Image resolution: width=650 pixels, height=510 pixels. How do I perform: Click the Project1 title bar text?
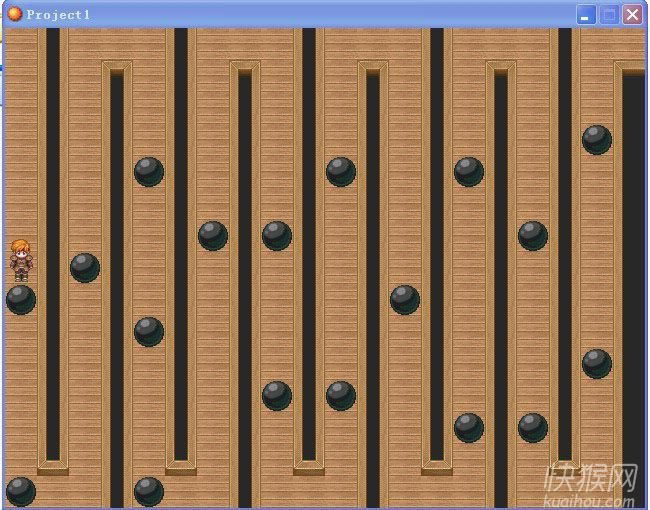[x=58, y=15]
